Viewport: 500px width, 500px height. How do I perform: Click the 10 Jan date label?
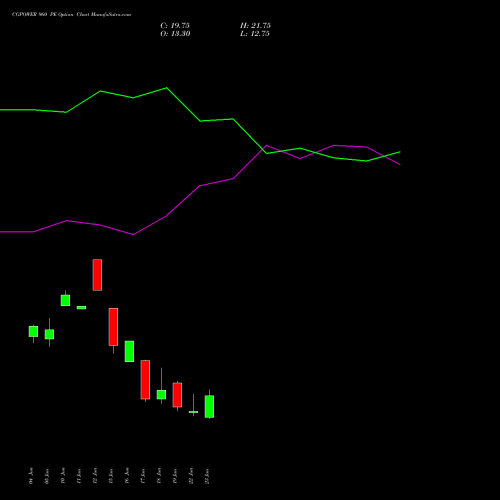tap(63, 476)
